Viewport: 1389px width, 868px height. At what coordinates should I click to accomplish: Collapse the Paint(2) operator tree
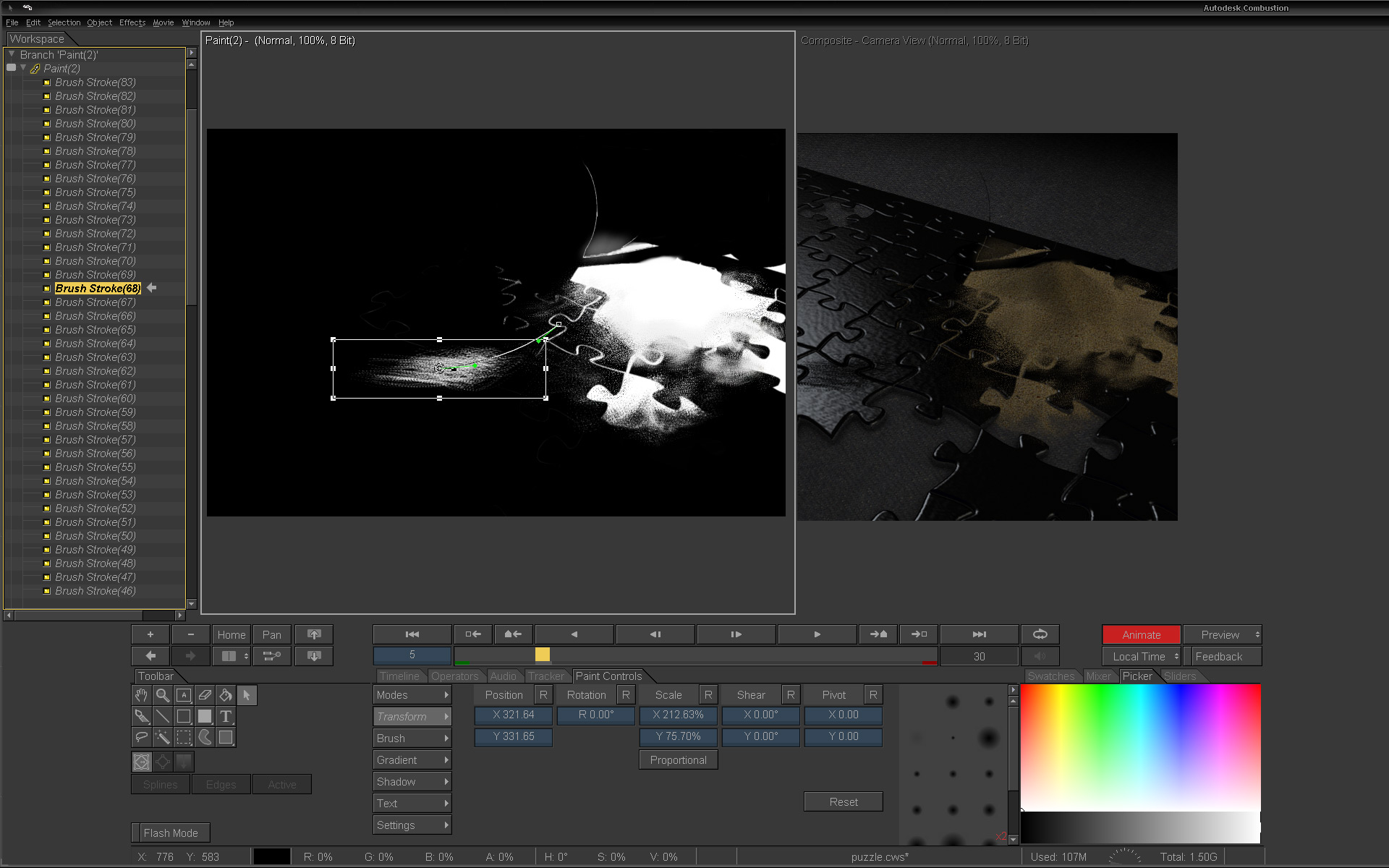24,68
